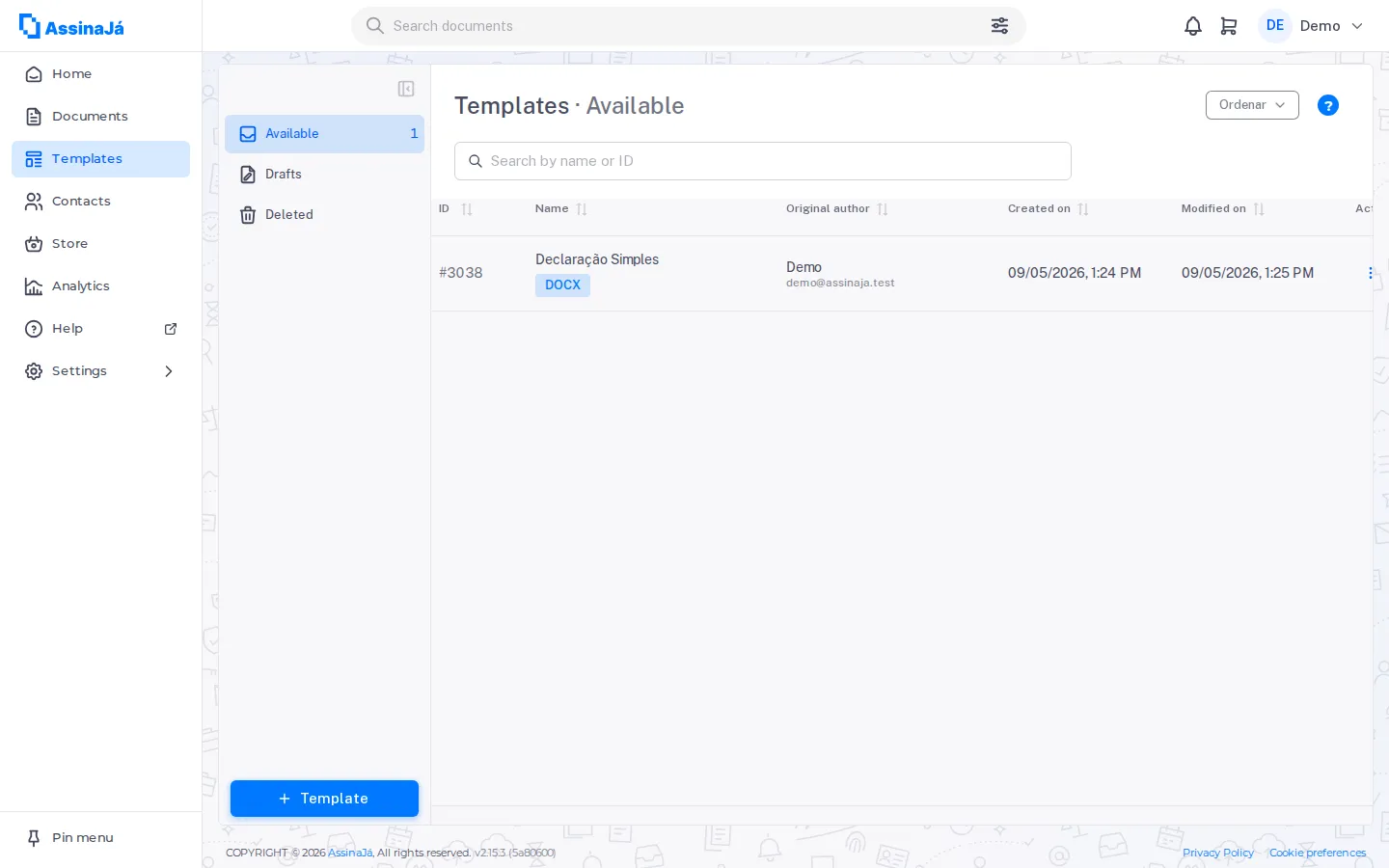Select the Available templates folder
Image resolution: width=1389 pixels, height=868 pixels.
click(x=324, y=134)
